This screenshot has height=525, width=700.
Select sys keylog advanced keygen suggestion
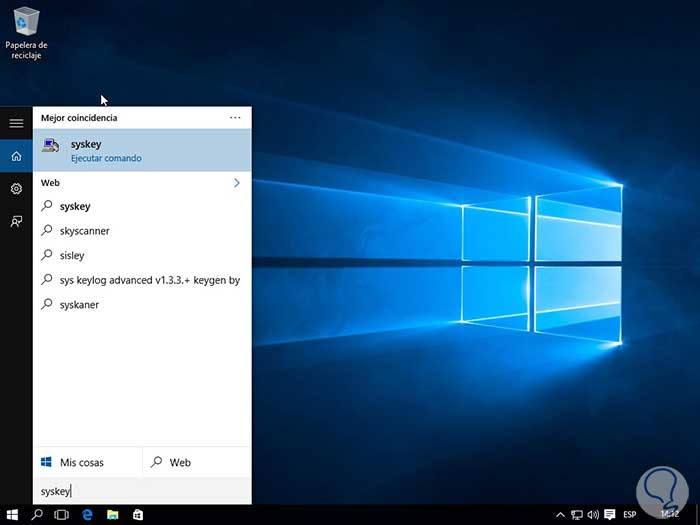142,280
